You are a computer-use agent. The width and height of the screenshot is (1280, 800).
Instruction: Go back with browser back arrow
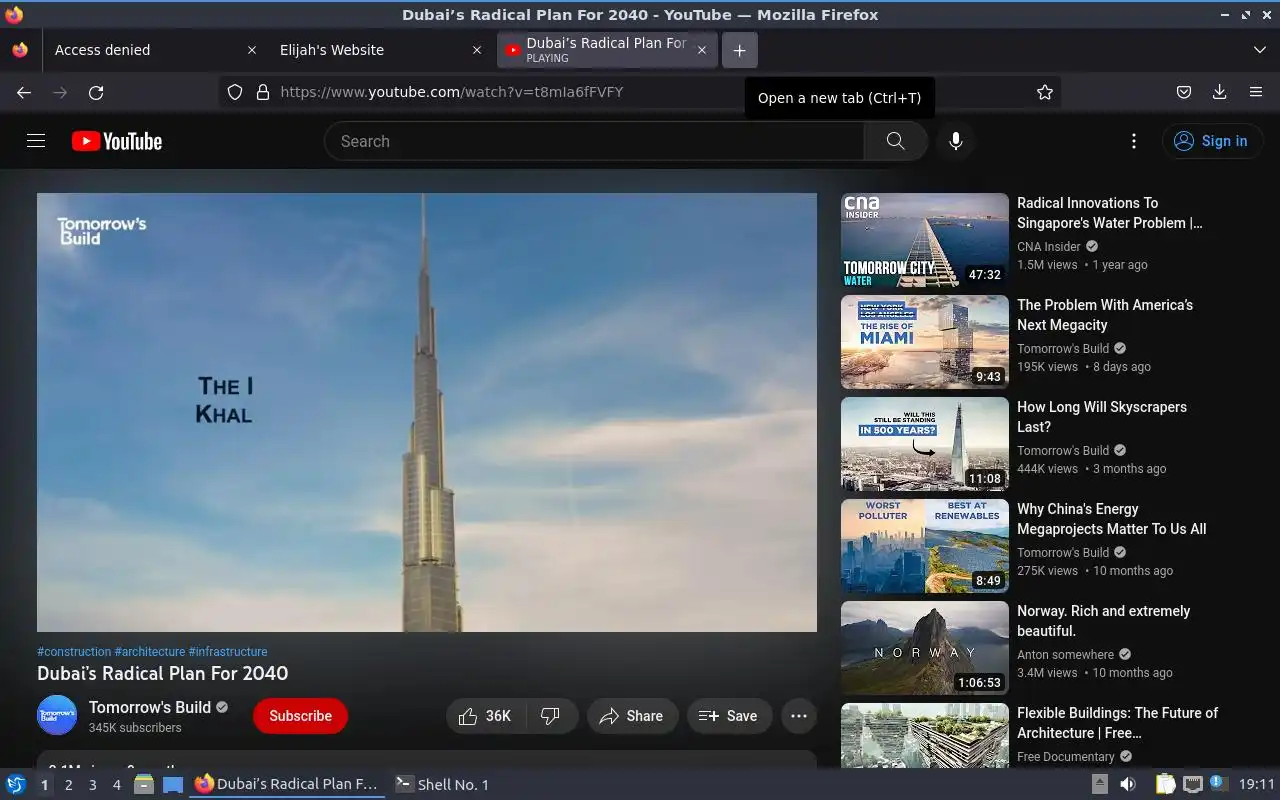(24, 92)
